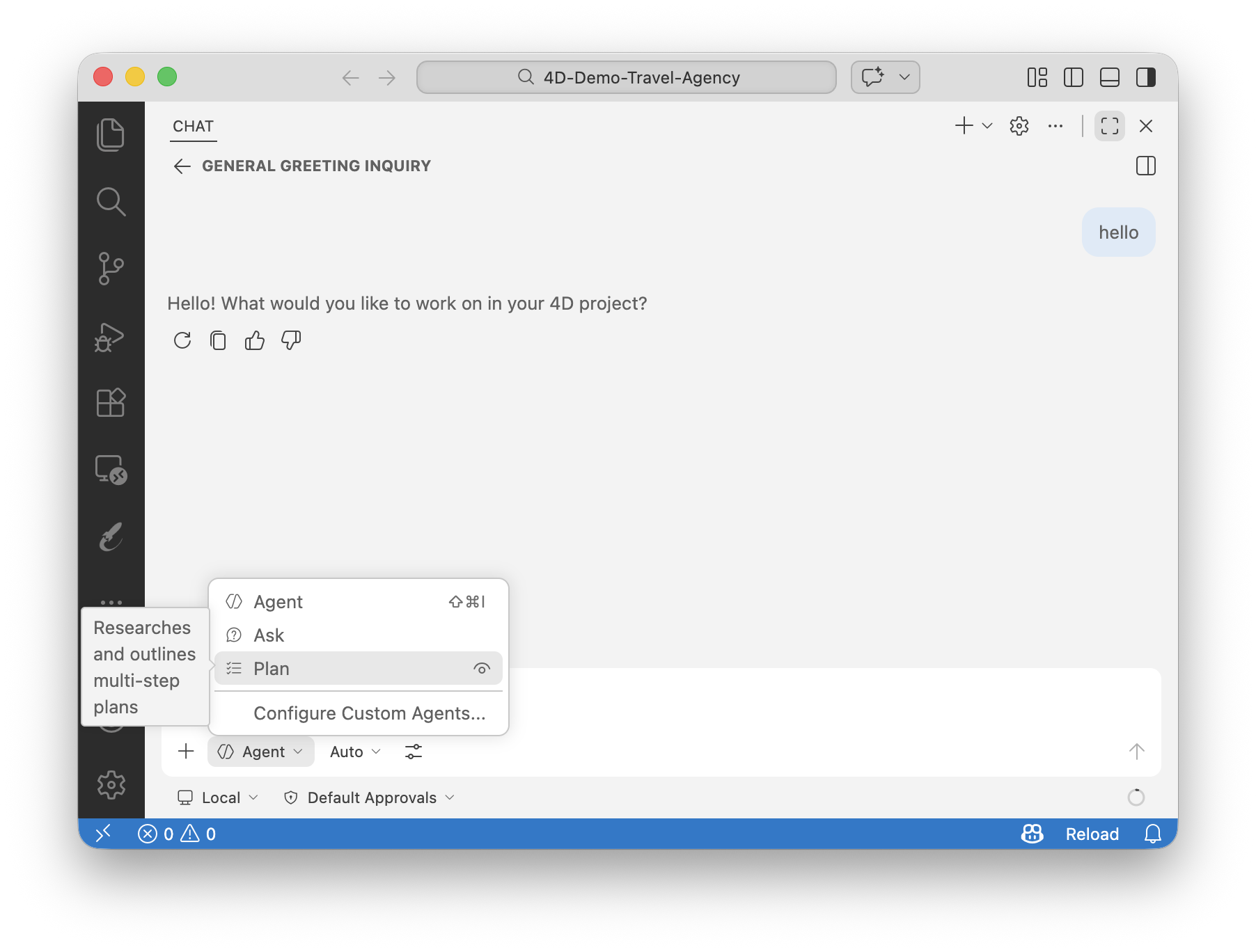1256x952 pixels.
Task: Toggle the bottom panel layout
Action: click(x=1109, y=77)
